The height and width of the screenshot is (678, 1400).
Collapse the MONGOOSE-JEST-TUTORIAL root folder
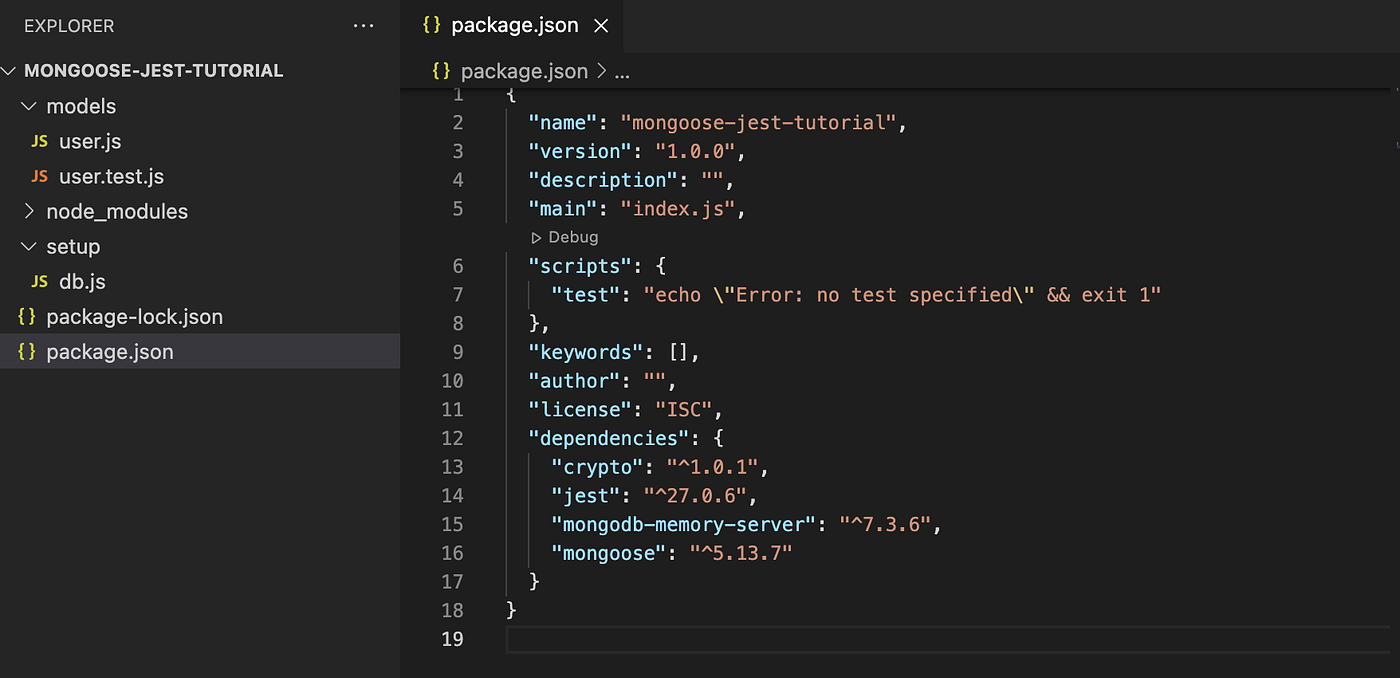(10, 71)
